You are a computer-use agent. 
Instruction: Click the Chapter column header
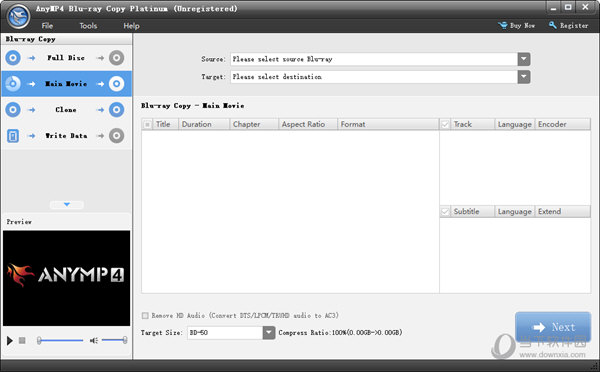pos(254,124)
